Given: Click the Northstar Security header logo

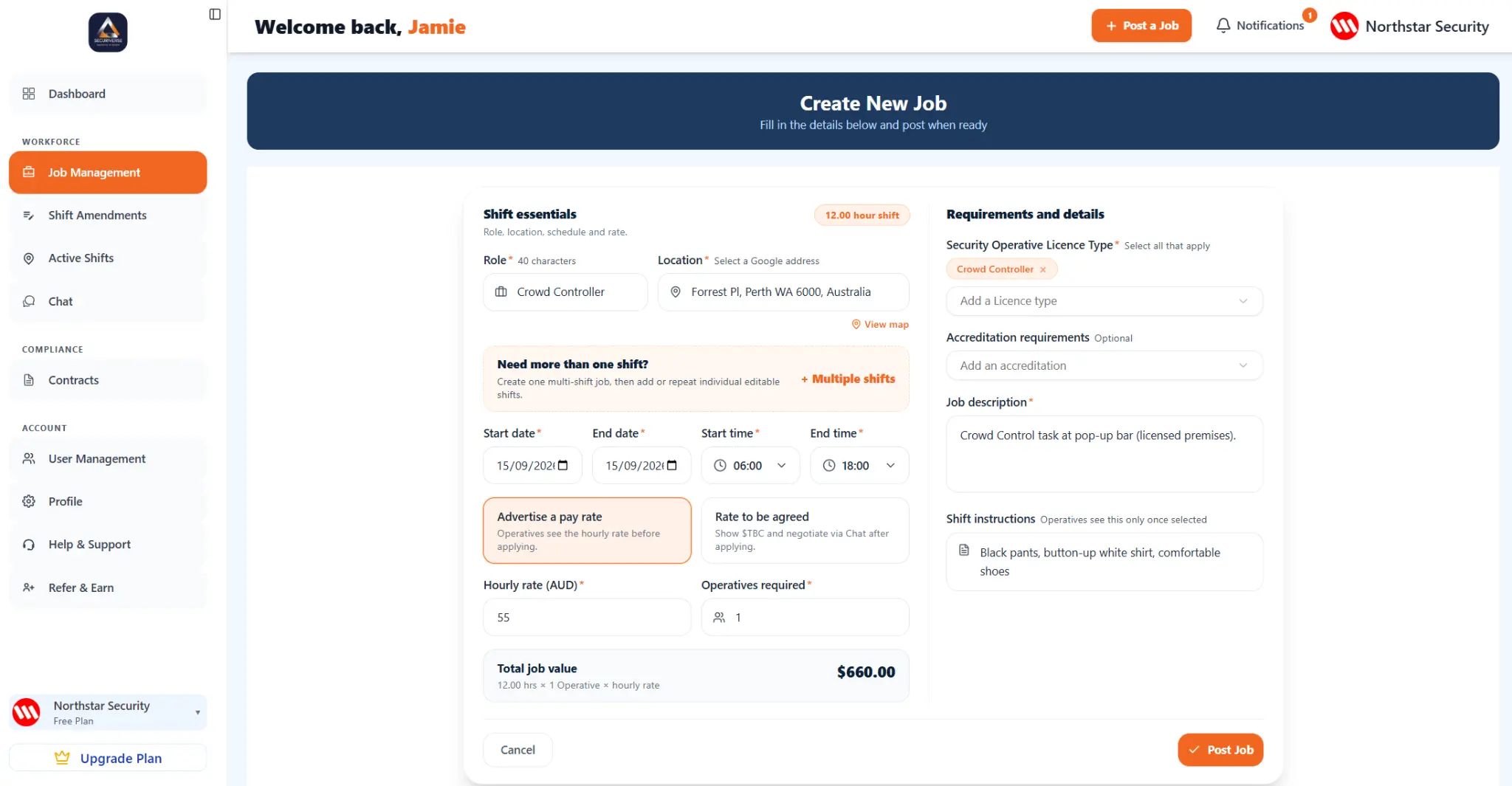Looking at the screenshot, I should coord(1344,26).
